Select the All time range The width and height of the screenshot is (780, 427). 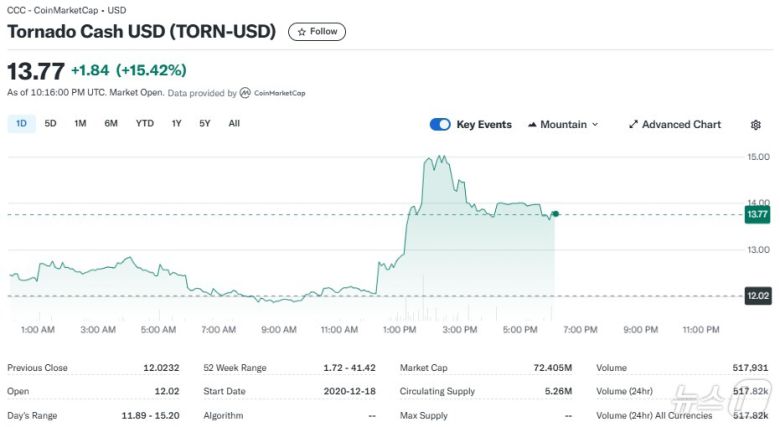(x=234, y=124)
